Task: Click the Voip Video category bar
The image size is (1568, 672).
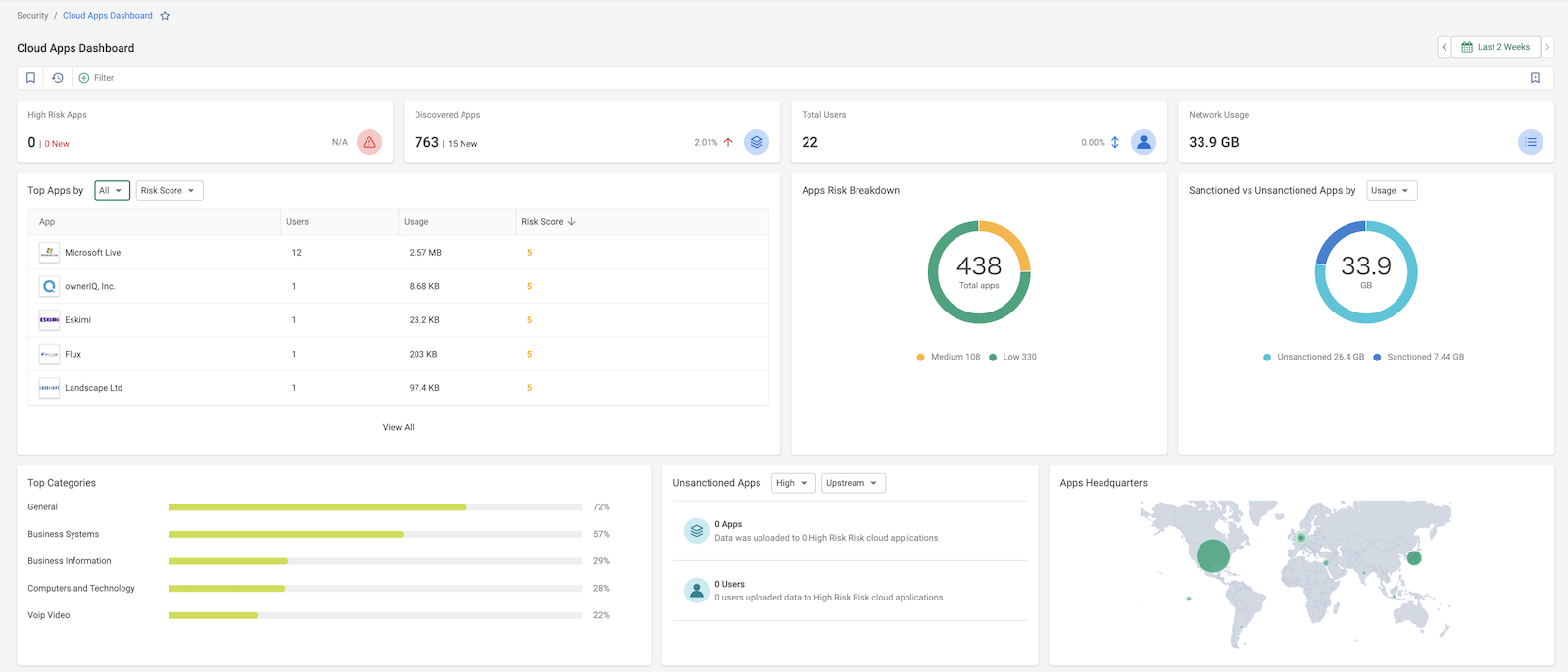Action: point(375,615)
